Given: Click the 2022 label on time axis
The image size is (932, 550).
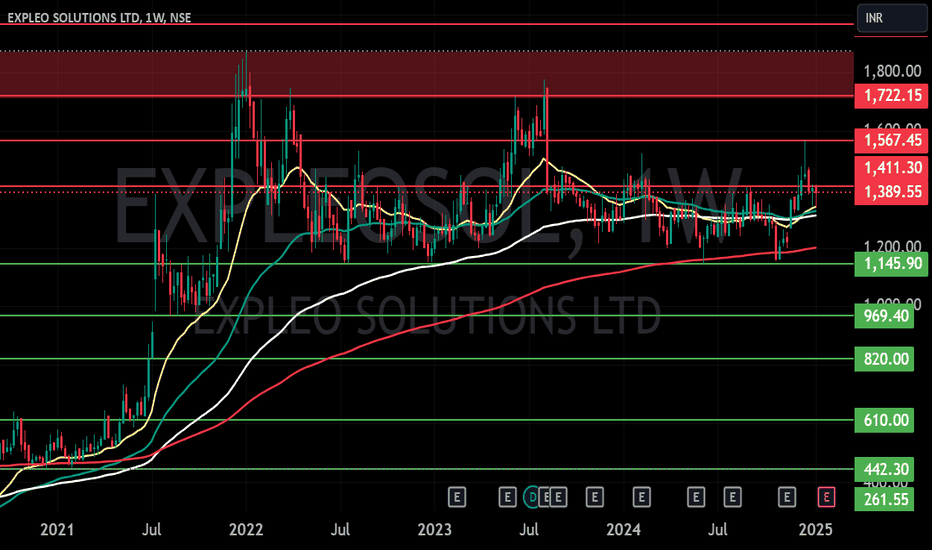Looking at the screenshot, I should pyautogui.click(x=246, y=529).
